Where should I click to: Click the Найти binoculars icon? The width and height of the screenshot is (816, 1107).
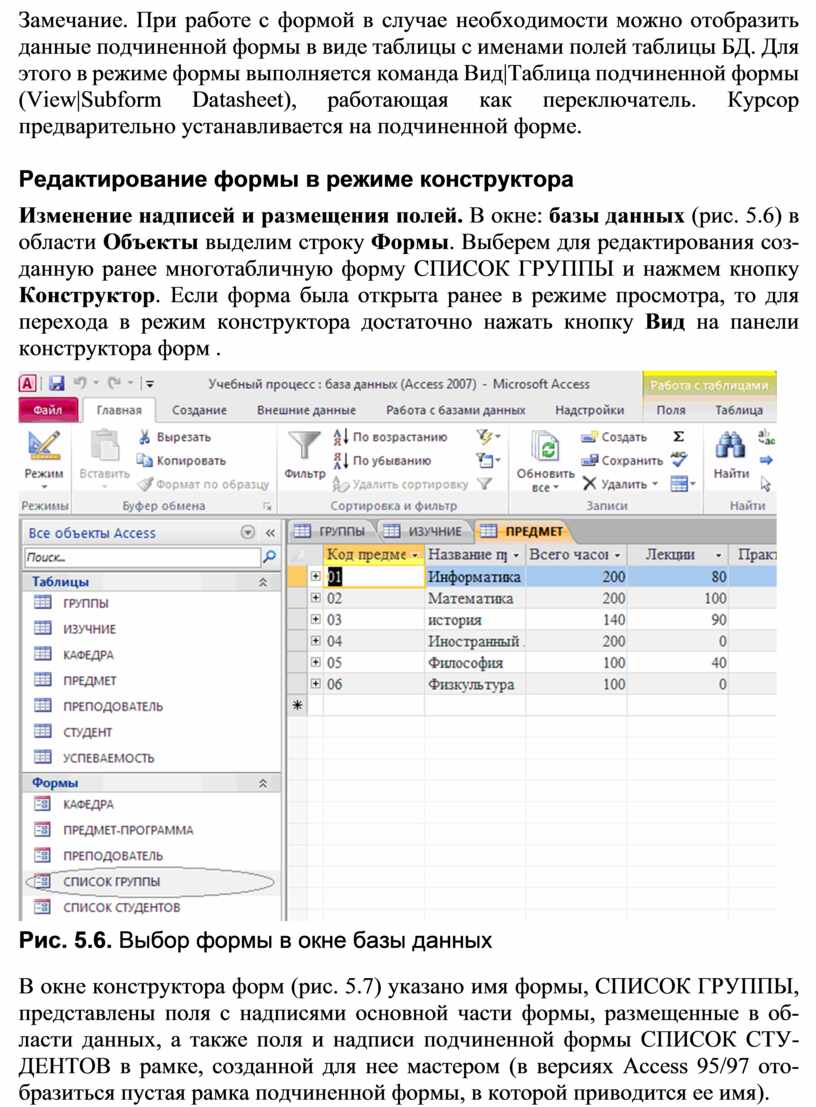point(731,446)
